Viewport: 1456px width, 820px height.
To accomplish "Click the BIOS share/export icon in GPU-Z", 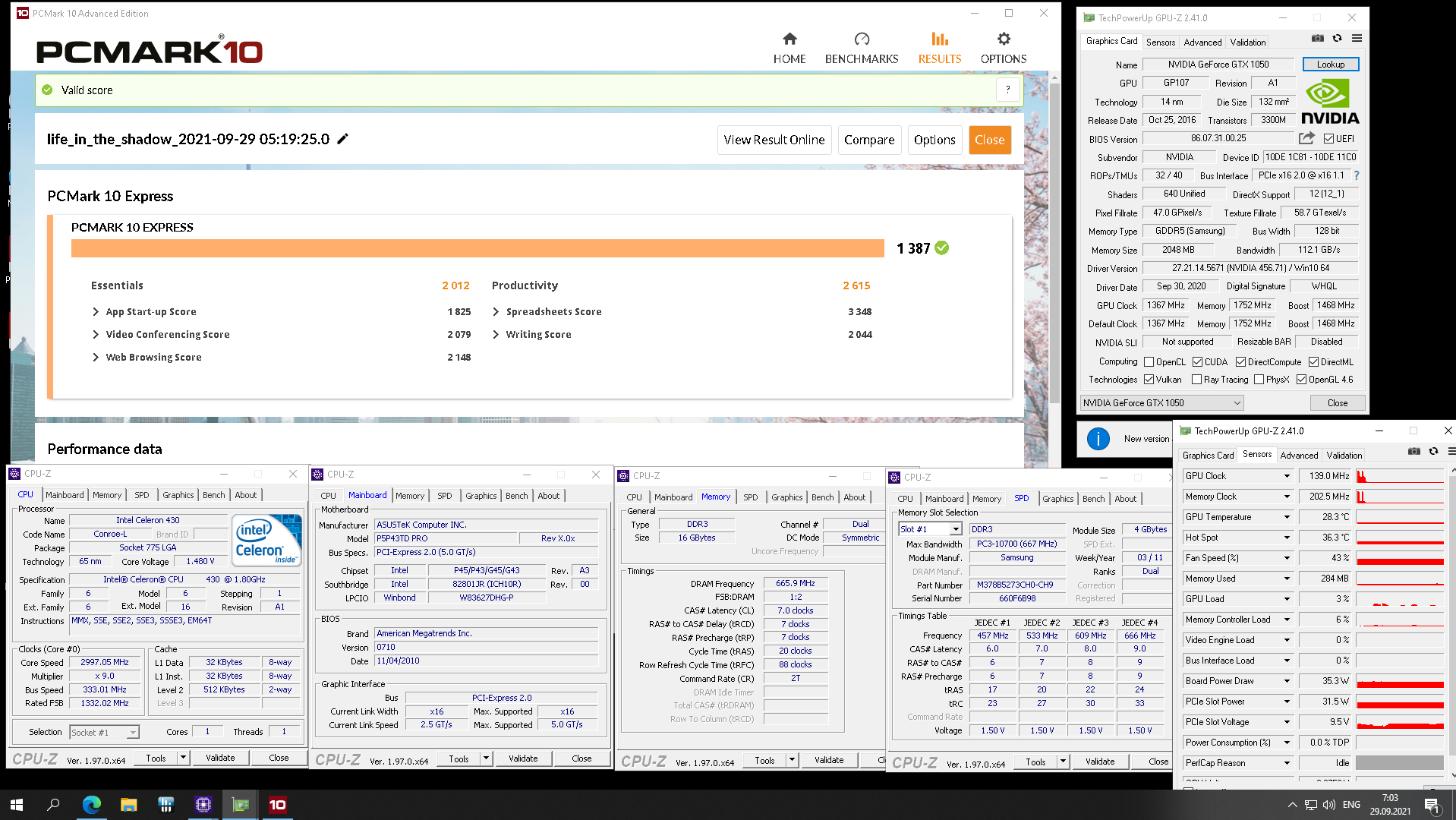I will coord(1306,138).
